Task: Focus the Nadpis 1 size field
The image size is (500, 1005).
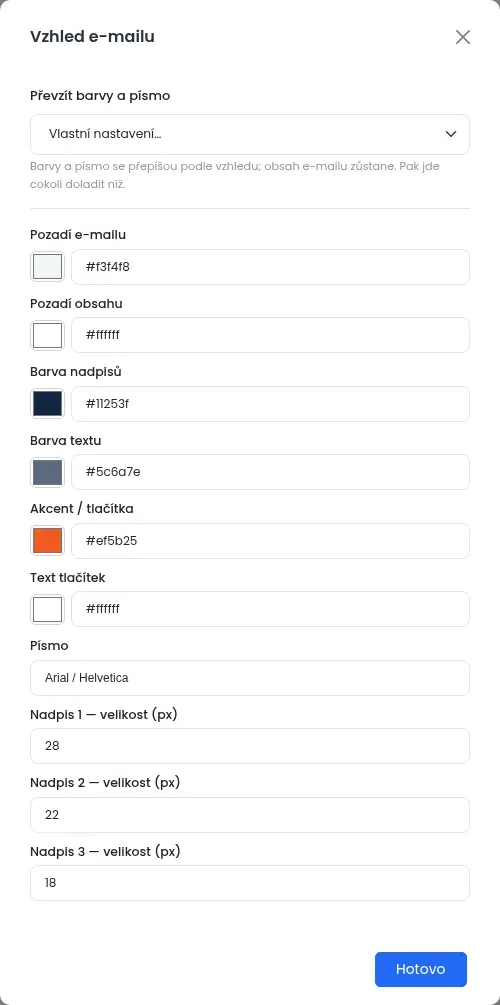Action: coord(250,746)
